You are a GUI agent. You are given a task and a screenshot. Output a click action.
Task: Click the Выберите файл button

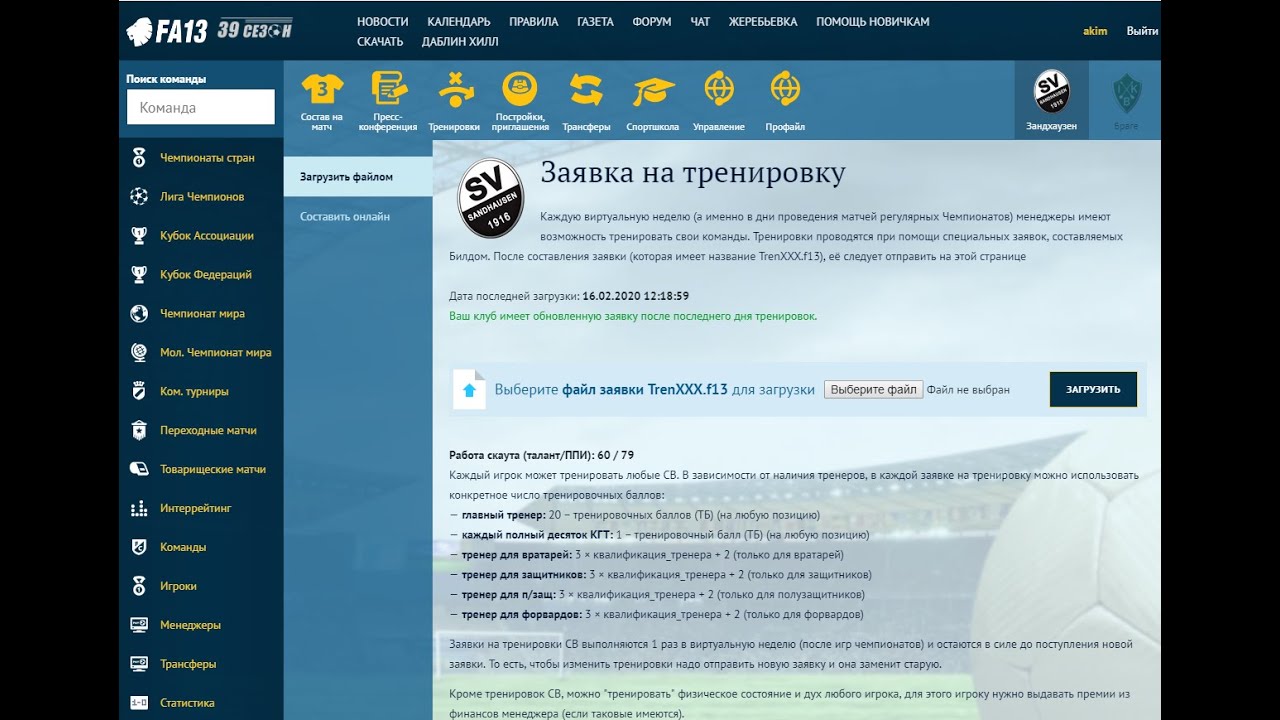pos(874,390)
